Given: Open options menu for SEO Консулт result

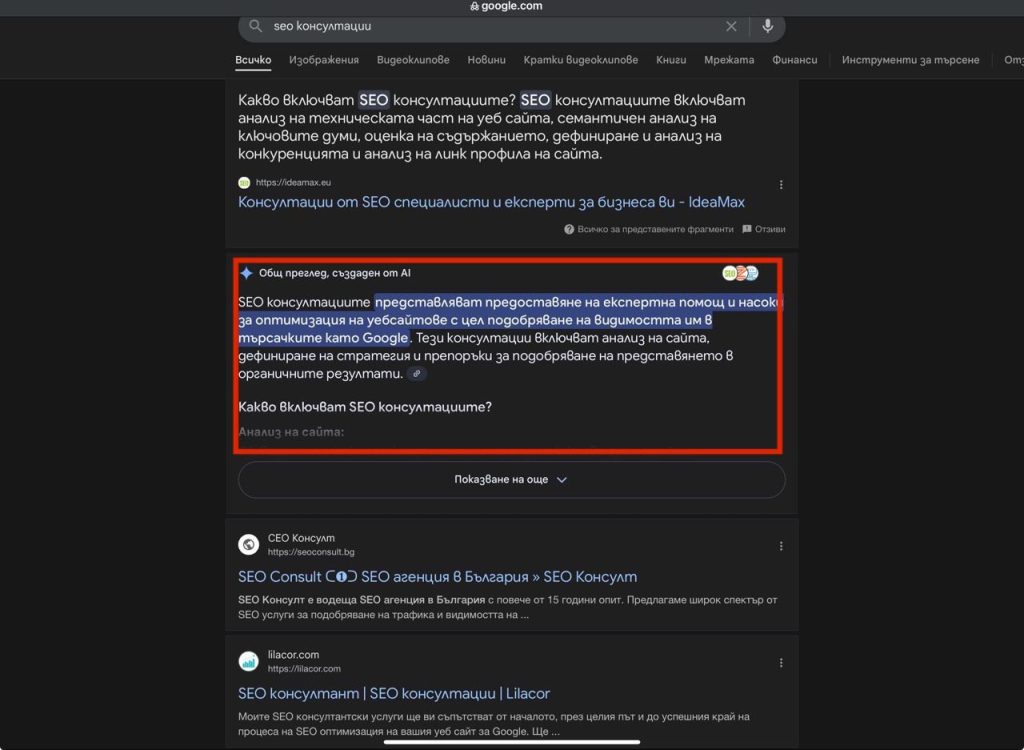Looking at the screenshot, I should coord(780,546).
